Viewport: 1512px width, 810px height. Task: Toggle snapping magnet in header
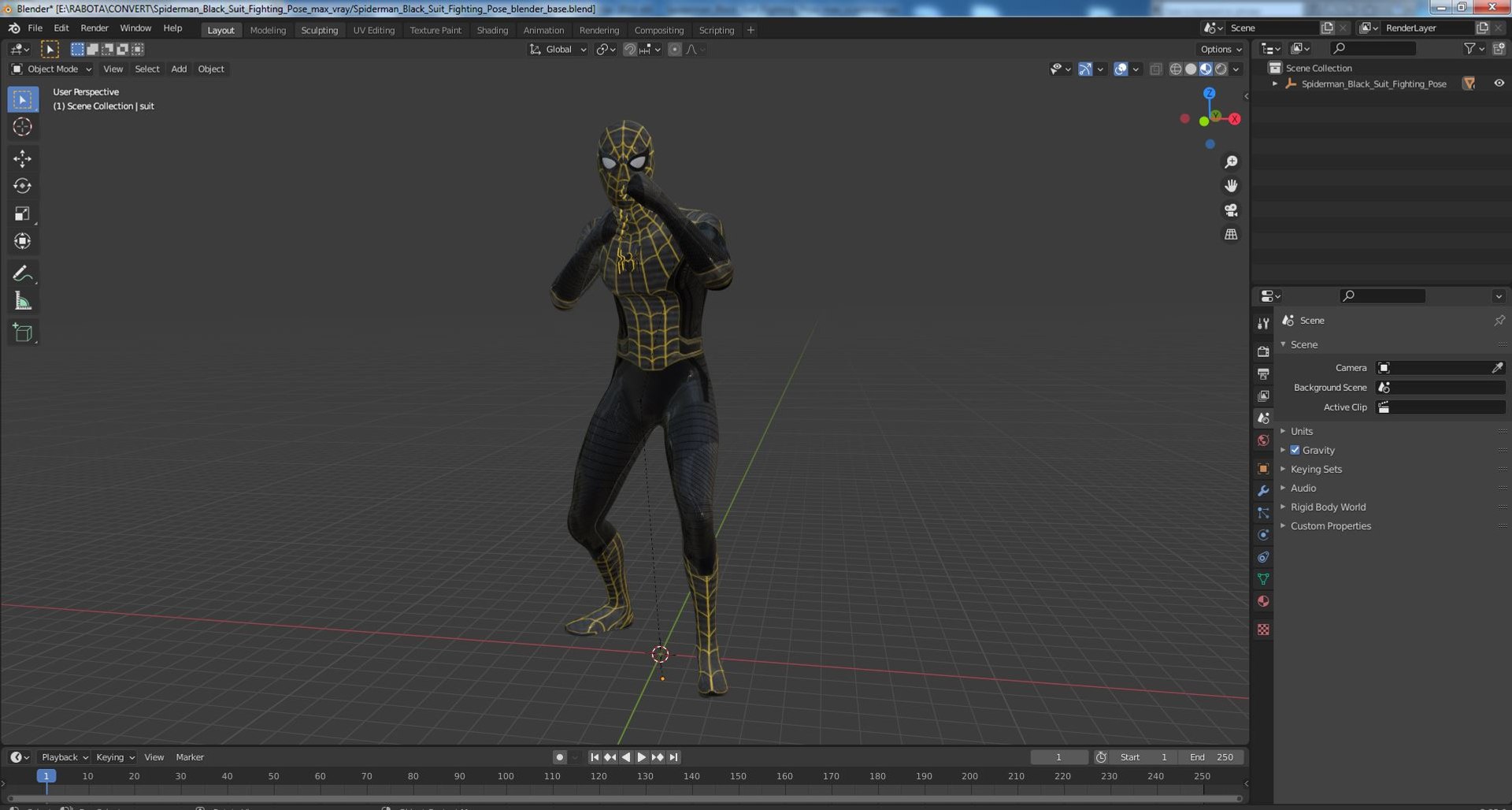coord(629,50)
